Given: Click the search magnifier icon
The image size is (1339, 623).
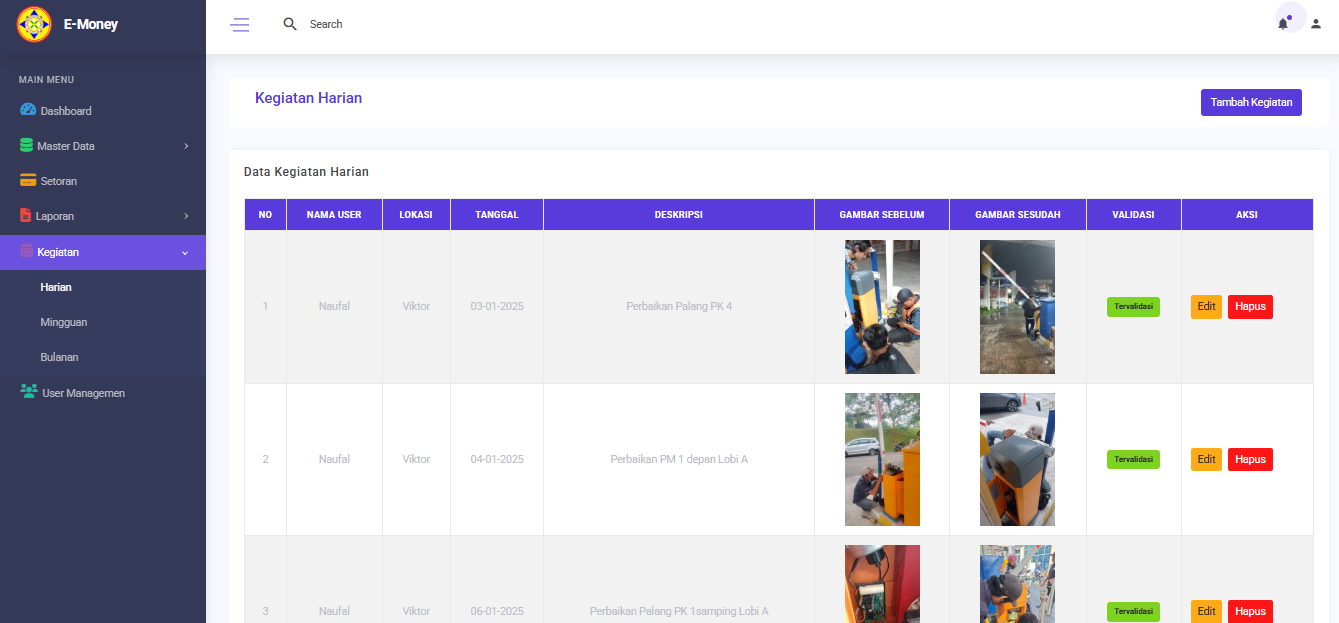Looking at the screenshot, I should click(x=290, y=24).
